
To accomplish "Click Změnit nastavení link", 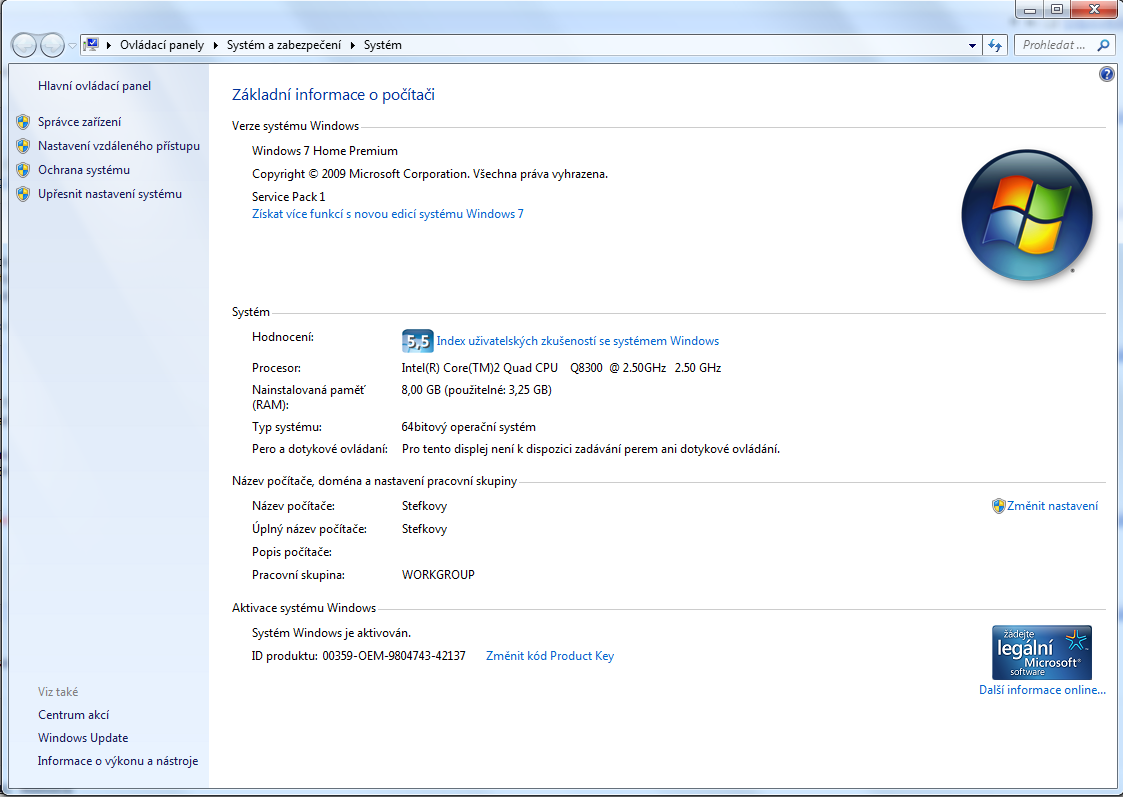I will (x=1052, y=506).
